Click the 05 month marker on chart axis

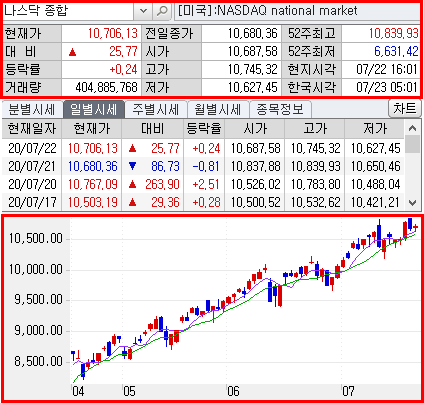[x=129, y=391]
